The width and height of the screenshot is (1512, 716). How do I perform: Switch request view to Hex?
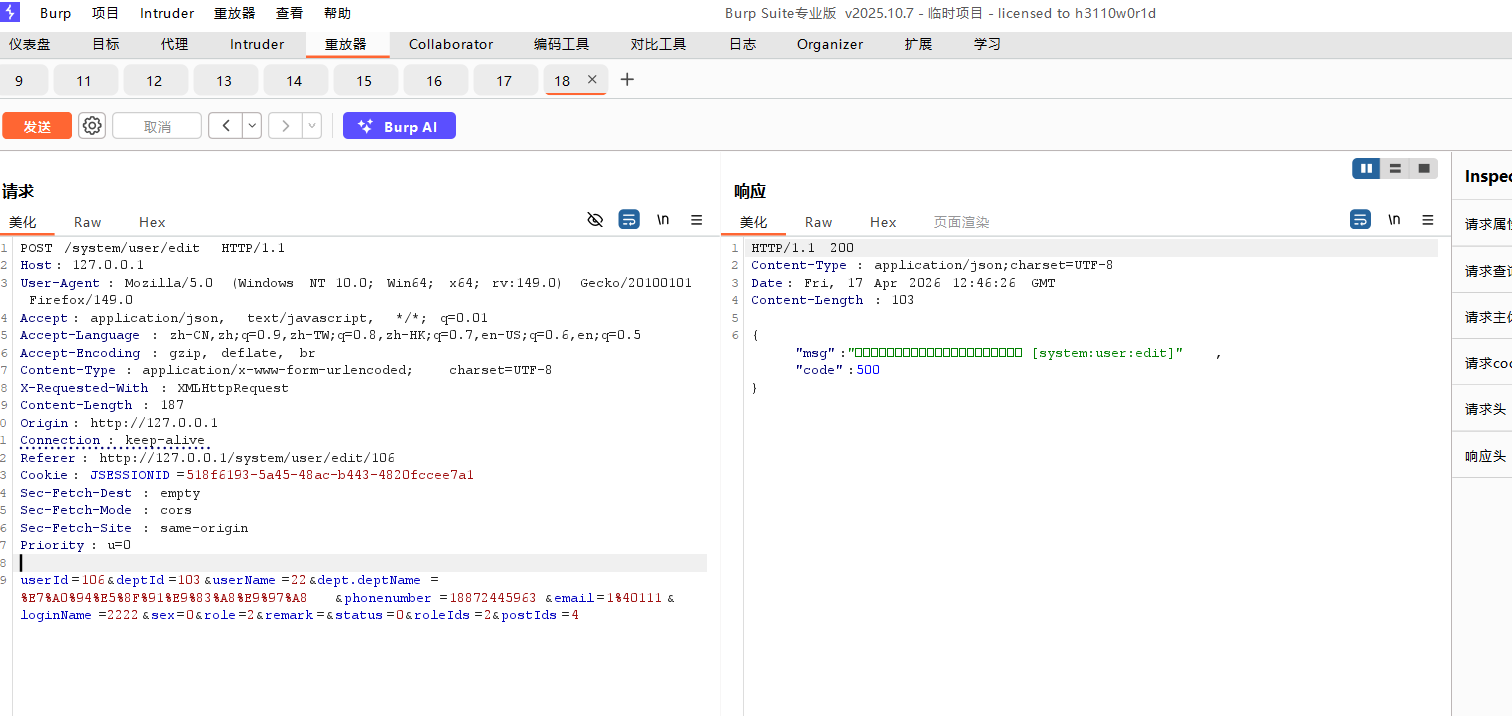(x=152, y=222)
